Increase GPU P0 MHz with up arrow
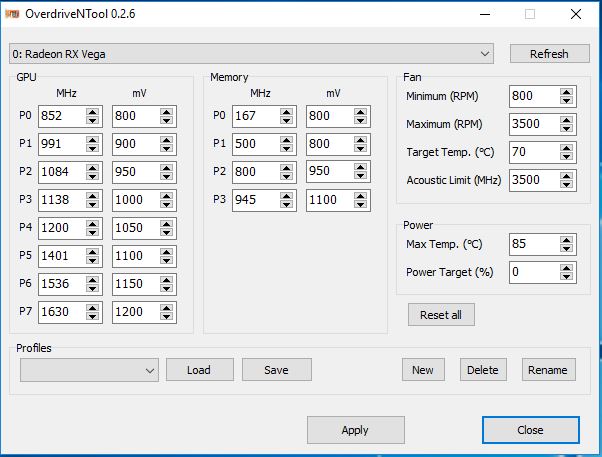The height and width of the screenshot is (457, 602). point(93,112)
